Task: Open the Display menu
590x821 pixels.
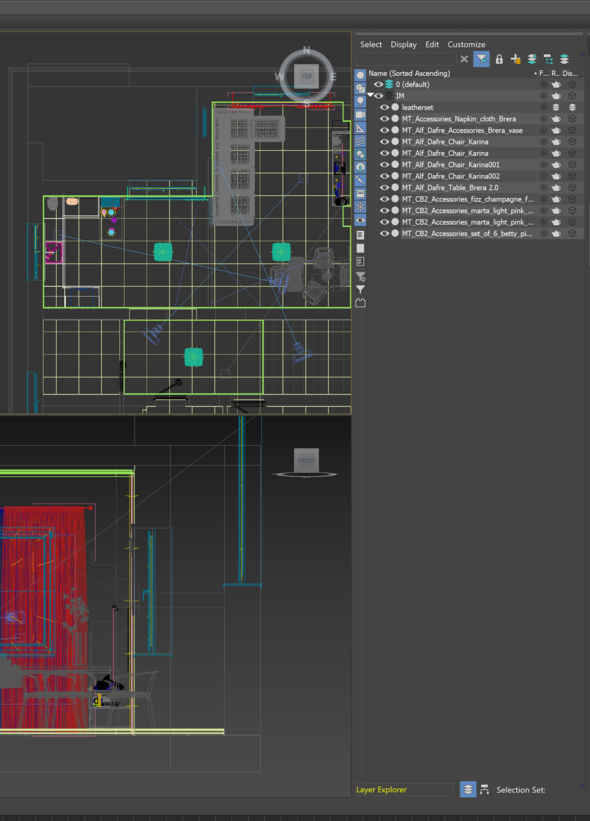Action: (403, 45)
